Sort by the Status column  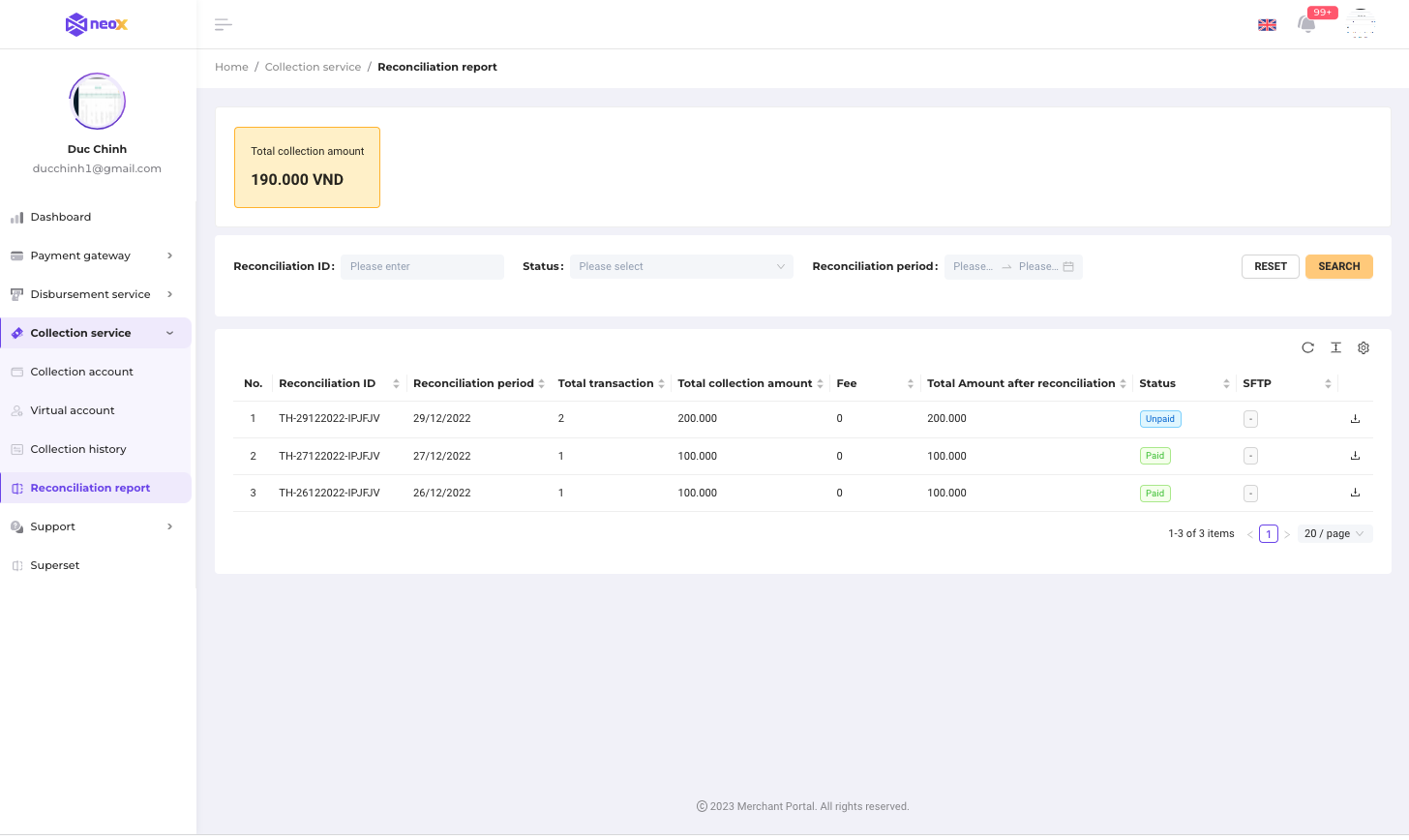point(1226,384)
